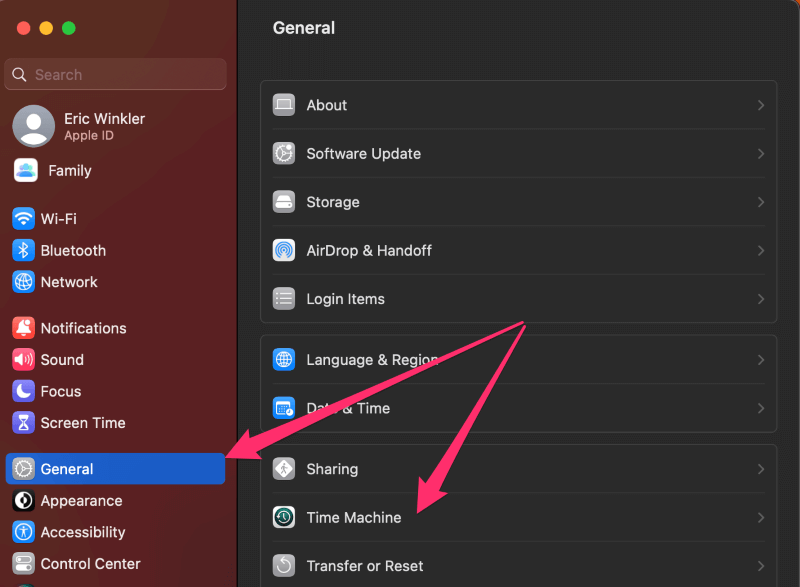Open the Transfer or Reset chevron
The image size is (800, 587).
(761, 566)
